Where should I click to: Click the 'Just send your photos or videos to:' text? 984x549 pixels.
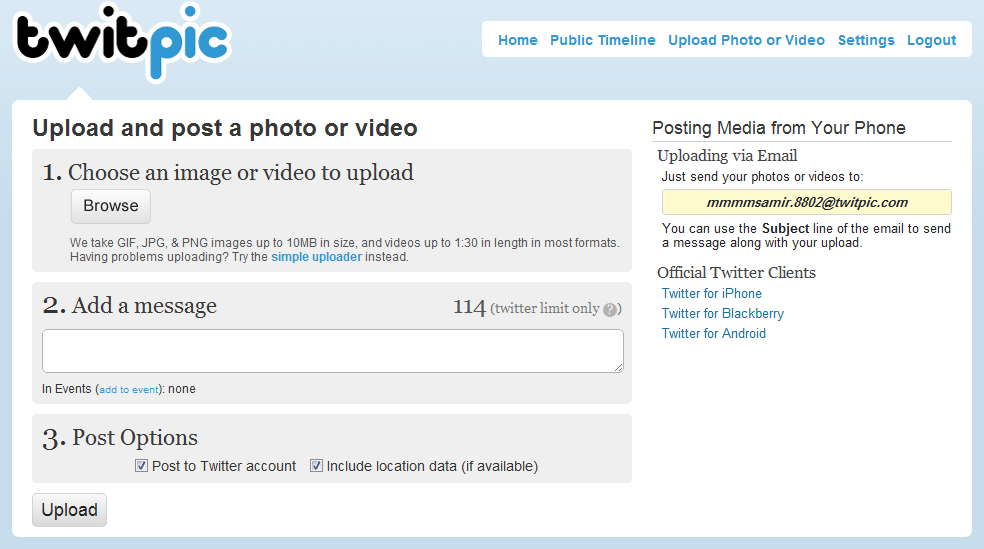click(762, 177)
